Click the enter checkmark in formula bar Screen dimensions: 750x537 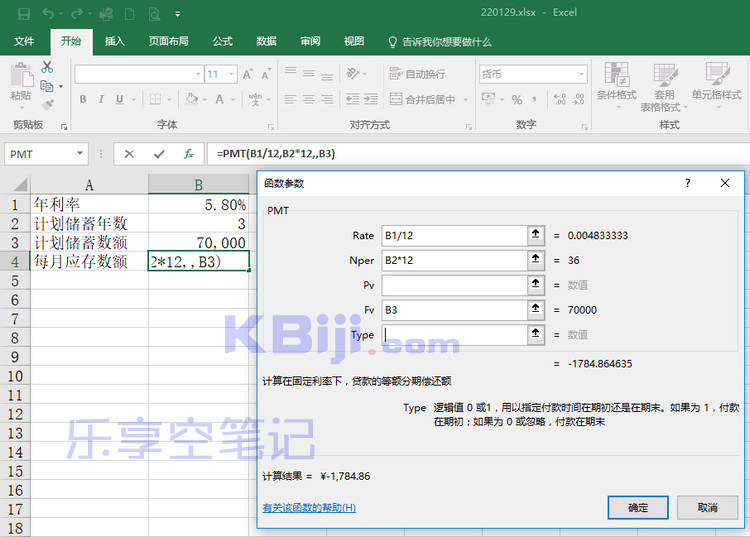click(159, 154)
